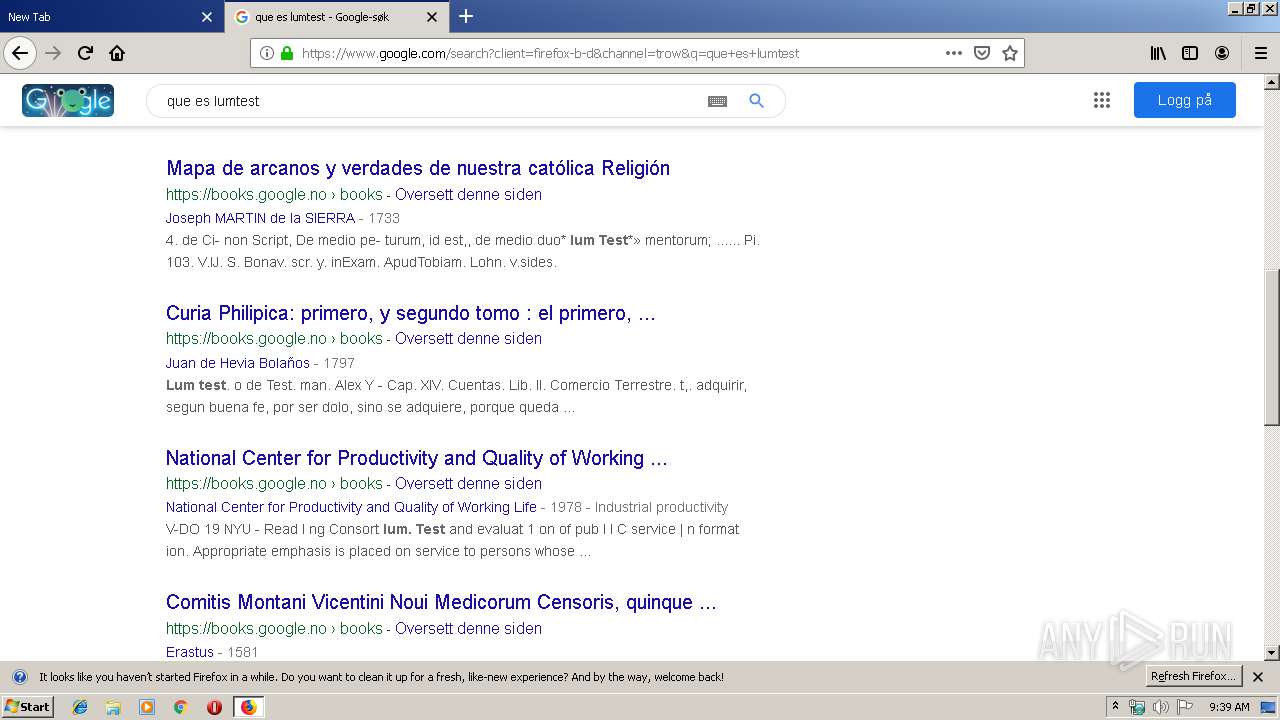Click the Firefox taskbar button

tap(248, 707)
